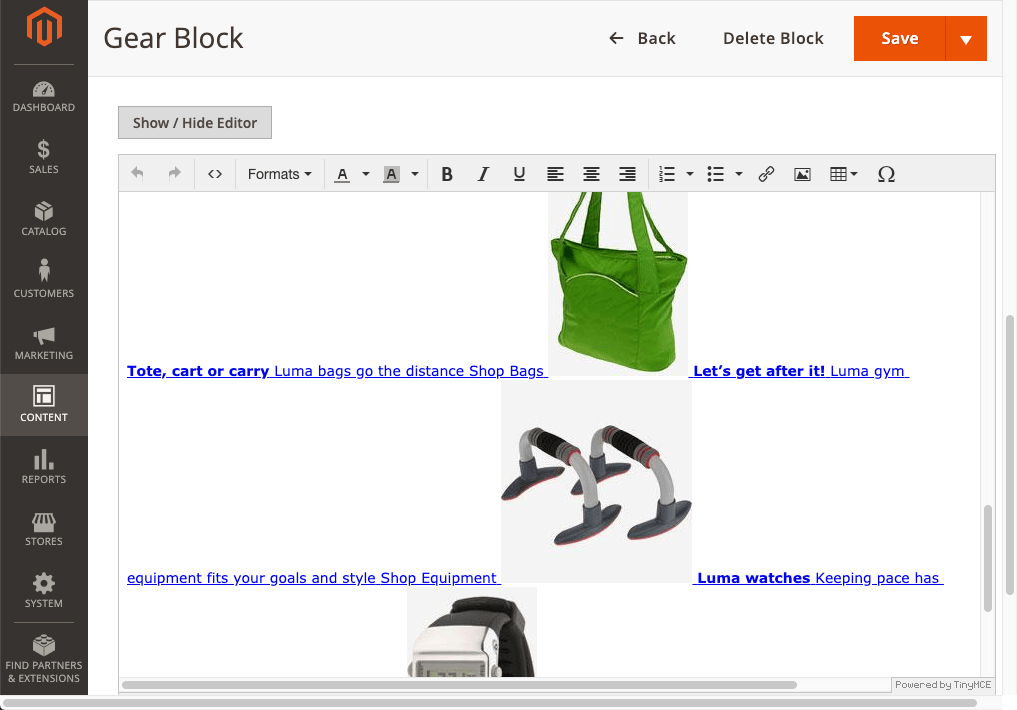Expand bullet list style options
Screen dimensions: 1017x710
tap(739, 174)
